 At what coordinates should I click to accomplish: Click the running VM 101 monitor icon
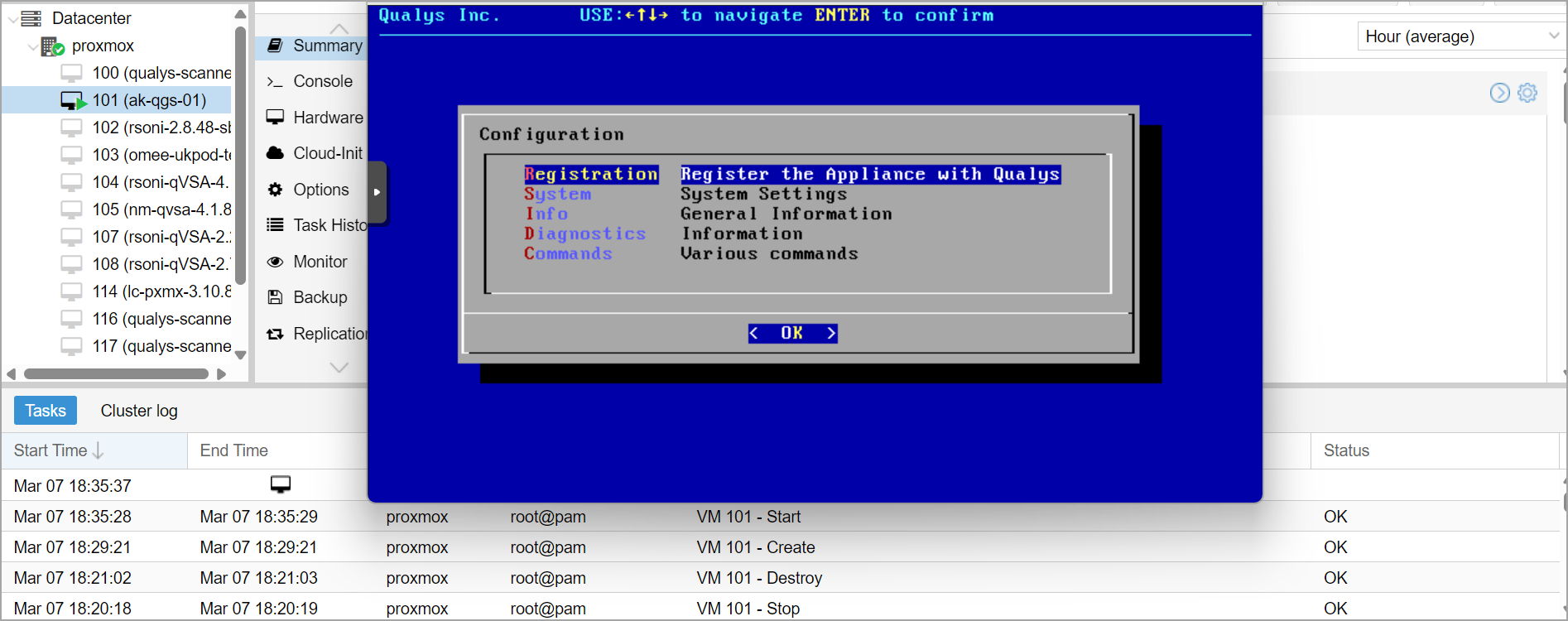tap(73, 101)
